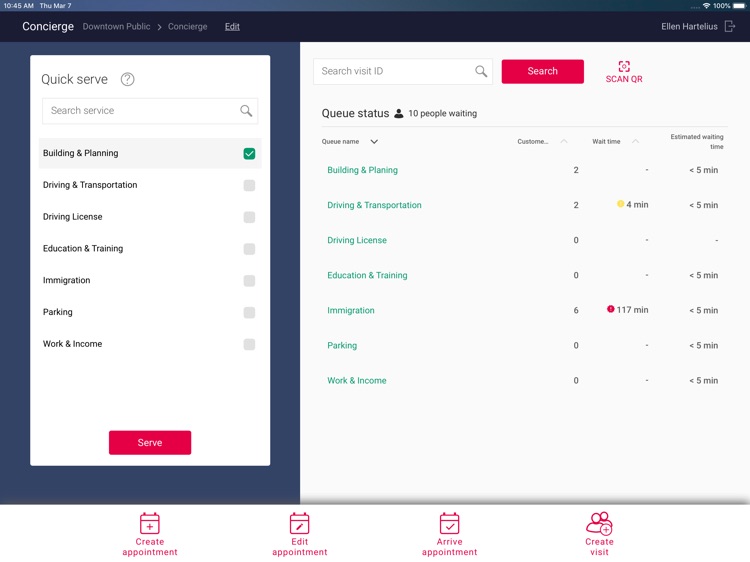Click breadcrumb arrow after Downtown Public
Viewport: 750px width, 562px height.
159,27
